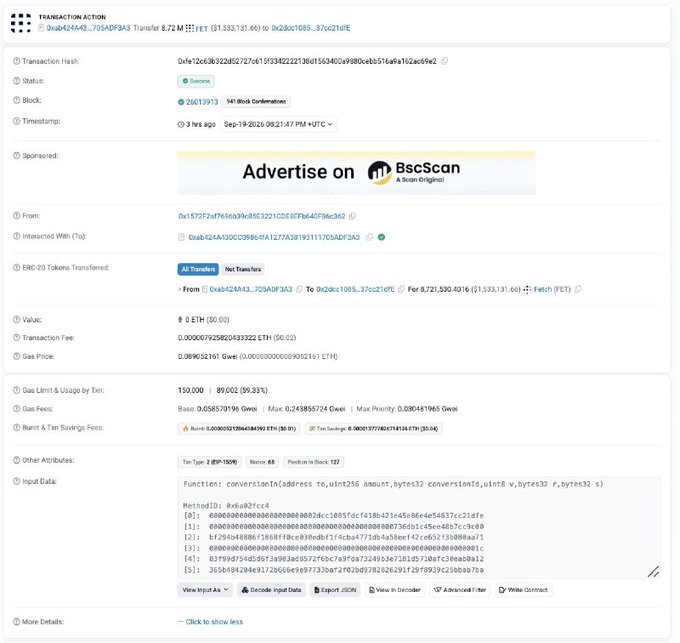
Task: Click the Success status badge
Action: [x=196, y=81]
